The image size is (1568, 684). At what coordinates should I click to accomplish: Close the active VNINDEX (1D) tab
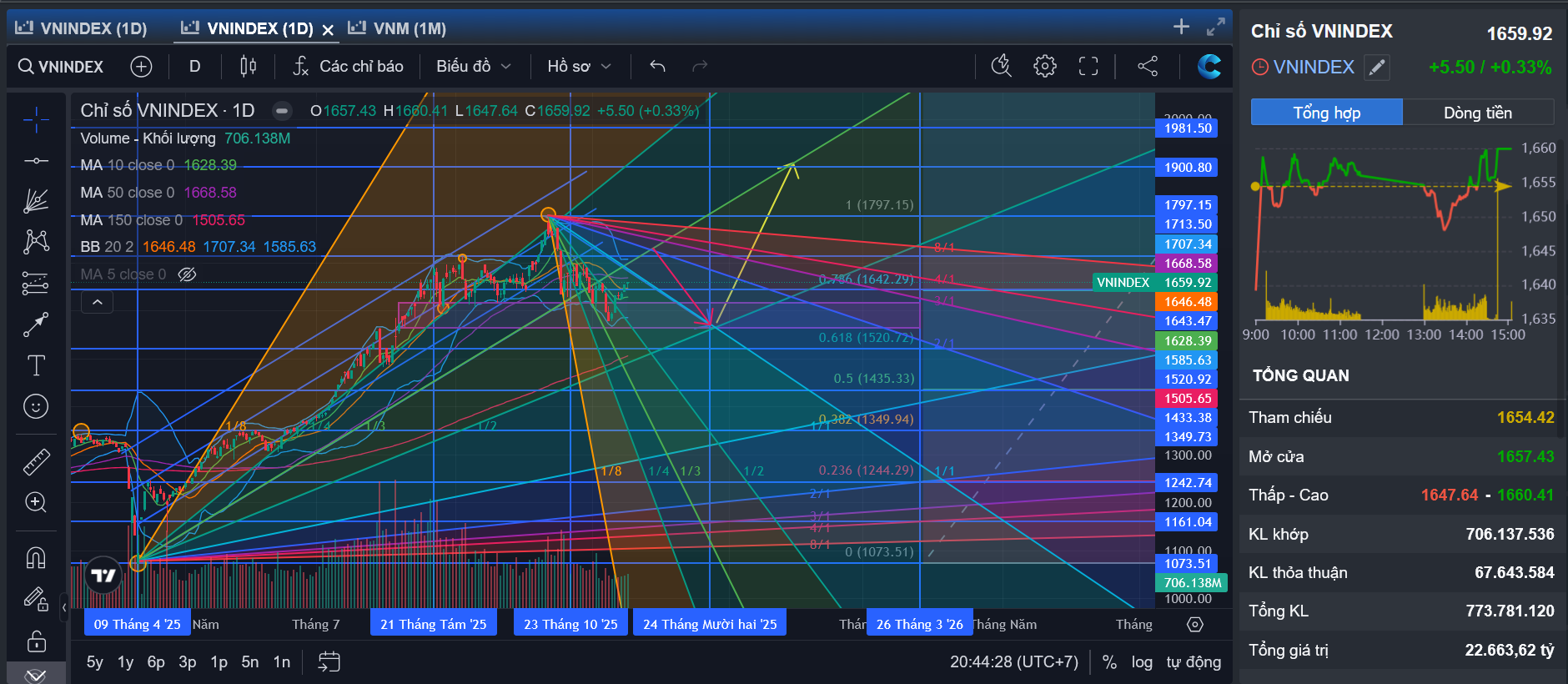click(328, 30)
